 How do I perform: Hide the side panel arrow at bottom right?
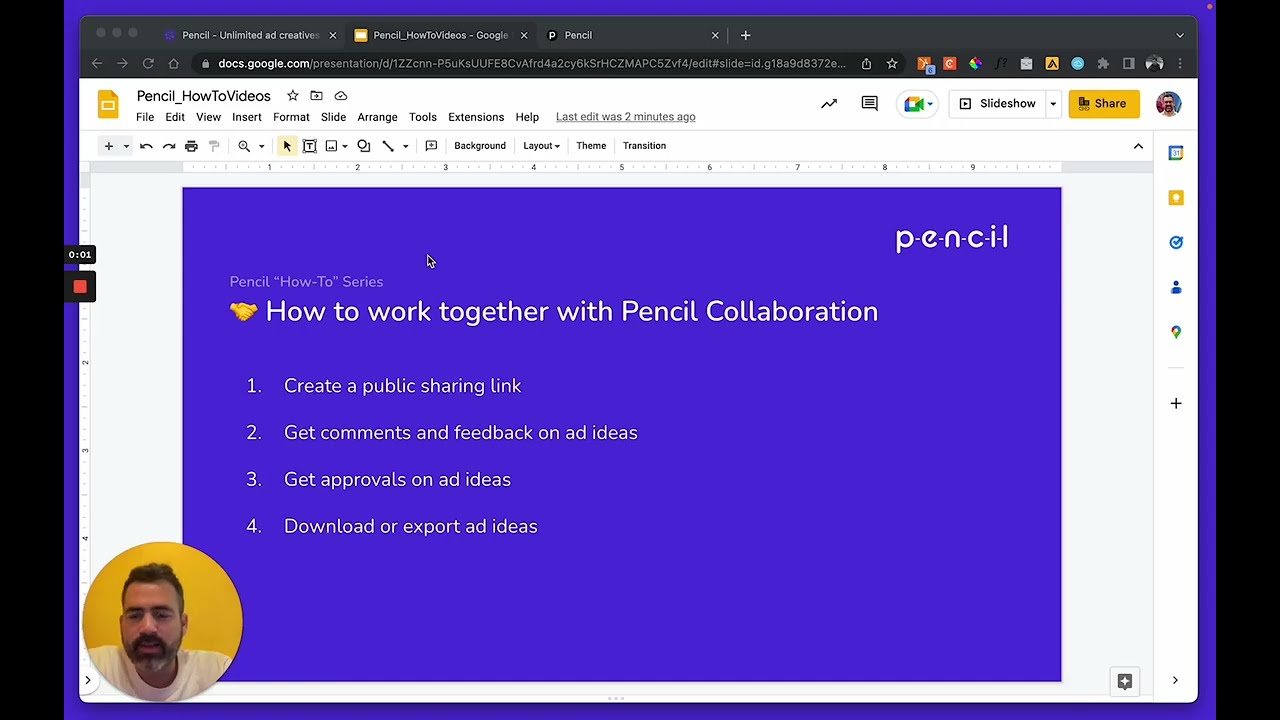[1175, 681]
